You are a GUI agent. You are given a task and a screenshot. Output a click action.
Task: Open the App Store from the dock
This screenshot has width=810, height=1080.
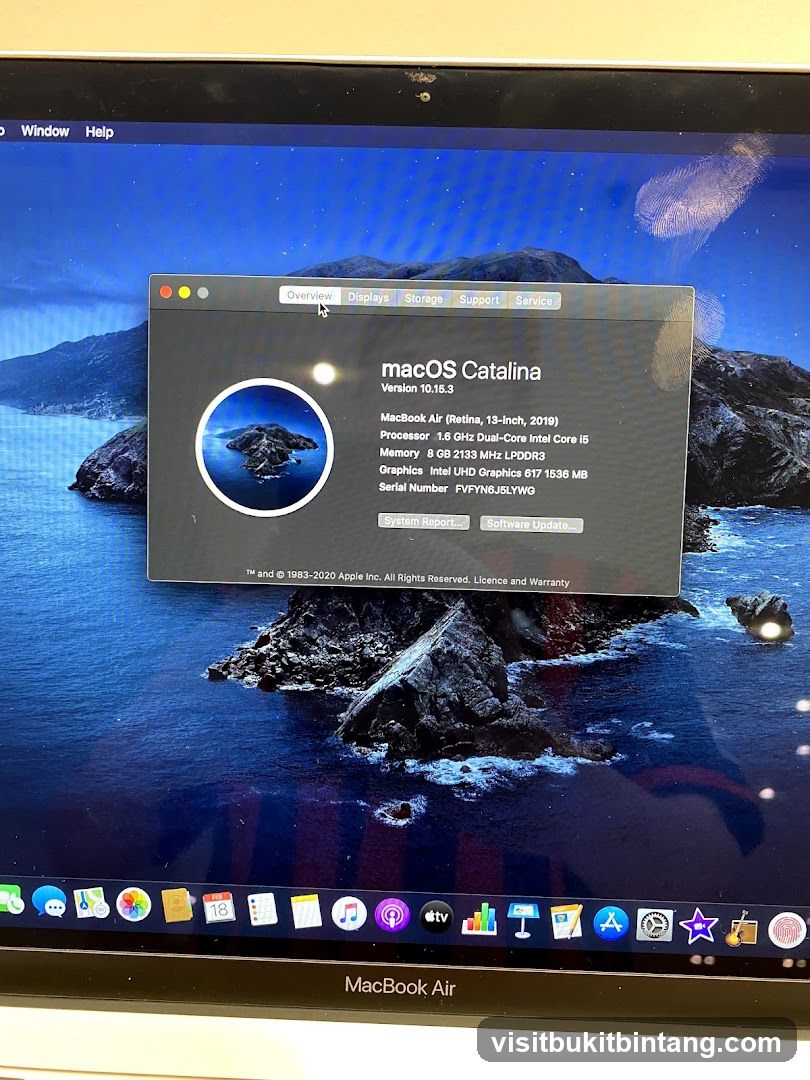click(x=611, y=924)
